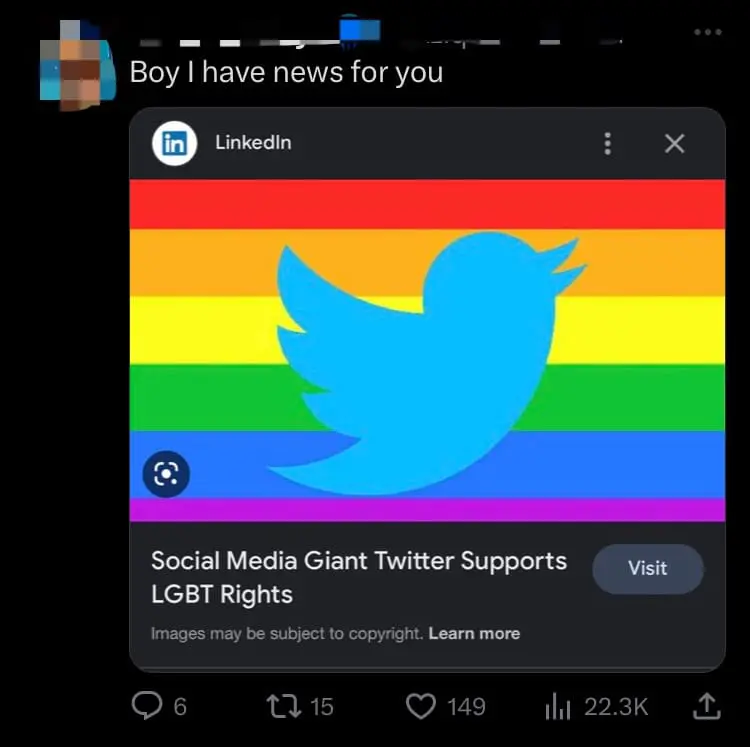Image resolution: width=750 pixels, height=747 pixels.
Task: Click the tweet text "Boy I have news for you"
Action: click(286, 73)
